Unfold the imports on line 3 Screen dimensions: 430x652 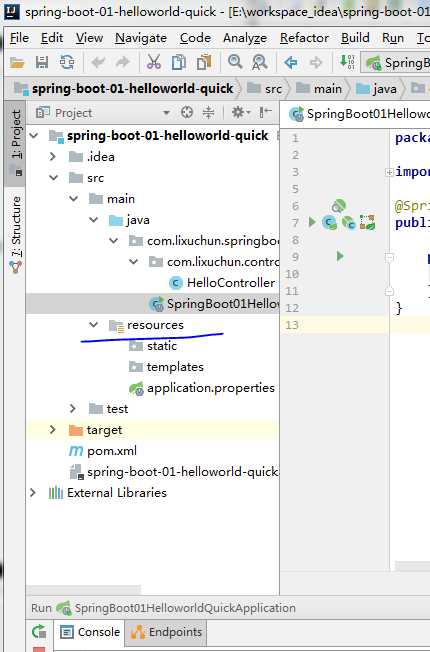389,172
